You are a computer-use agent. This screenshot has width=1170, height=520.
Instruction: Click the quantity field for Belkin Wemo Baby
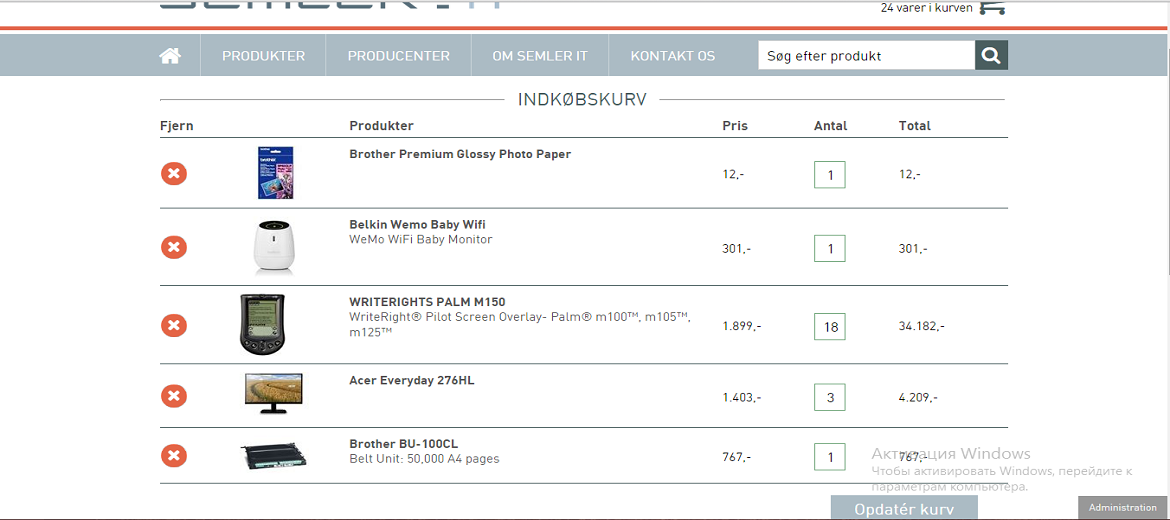(x=830, y=248)
